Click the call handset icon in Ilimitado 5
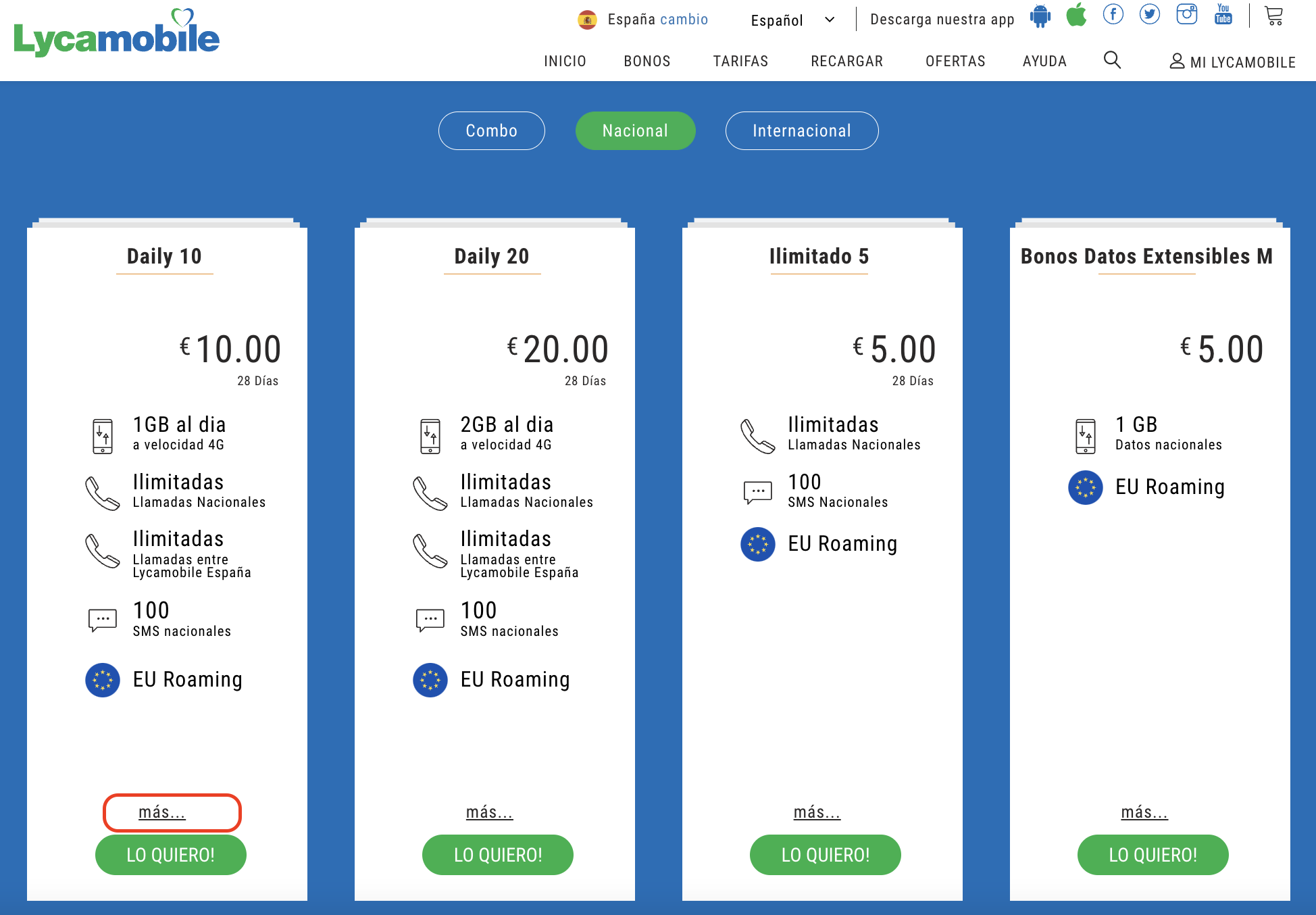Screen dimensions: 1316x915 [x=758, y=436]
